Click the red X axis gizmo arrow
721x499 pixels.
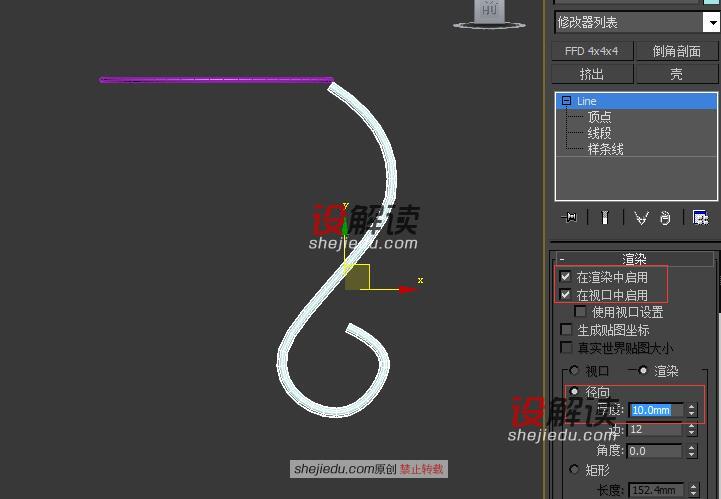(x=407, y=289)
